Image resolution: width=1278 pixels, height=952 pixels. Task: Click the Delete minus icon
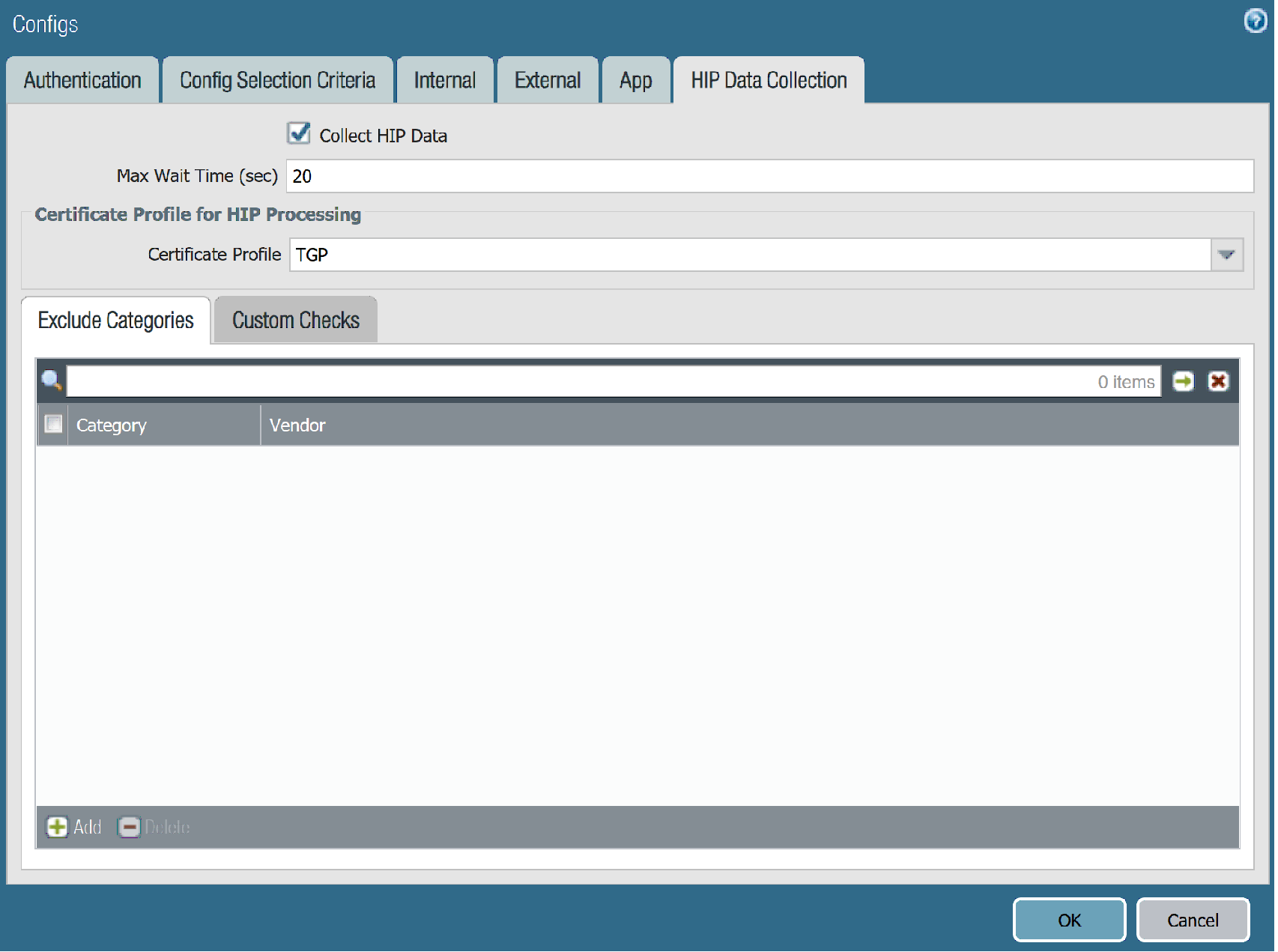[130, 827]
